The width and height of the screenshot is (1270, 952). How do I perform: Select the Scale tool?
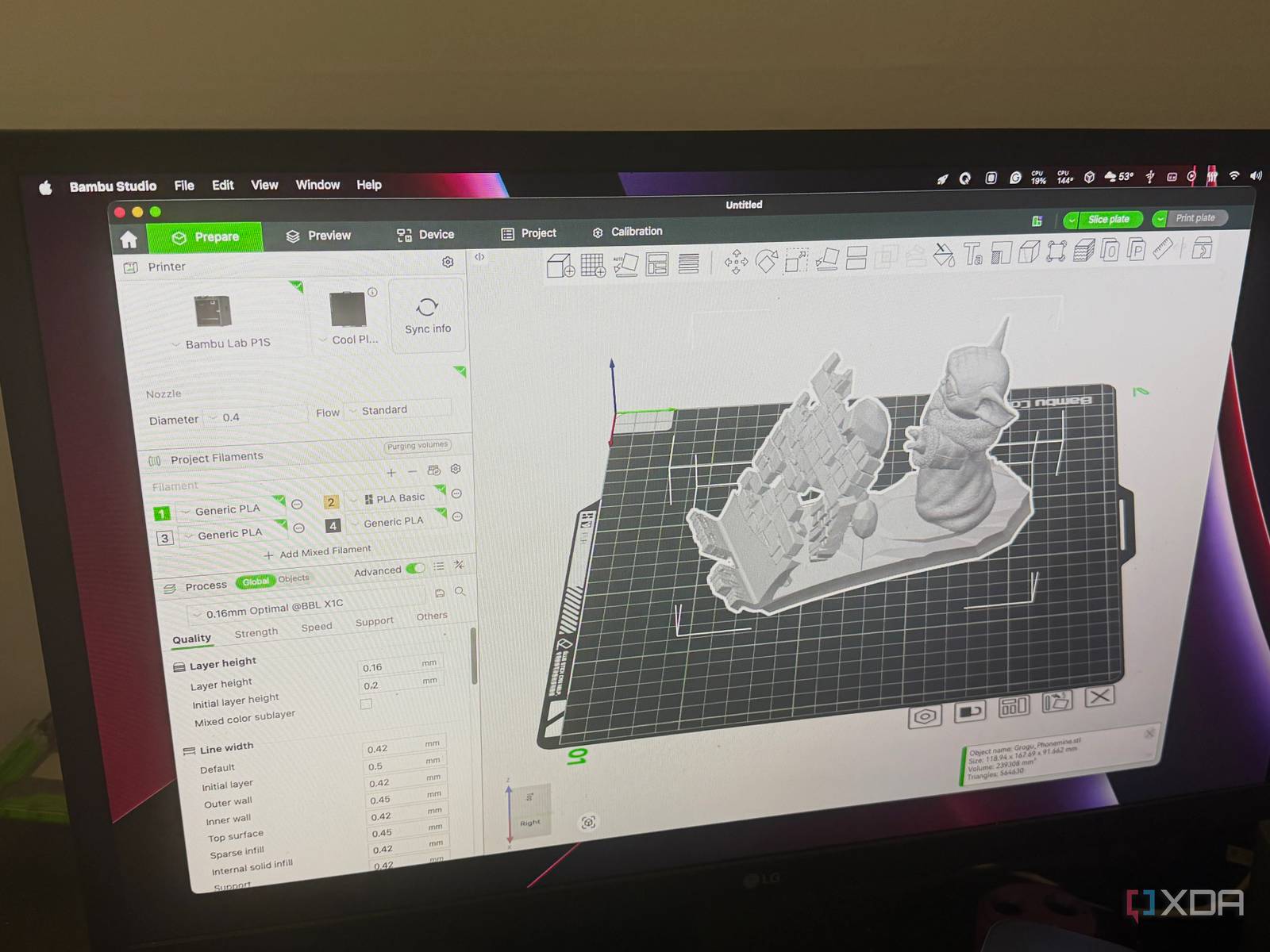796,259
